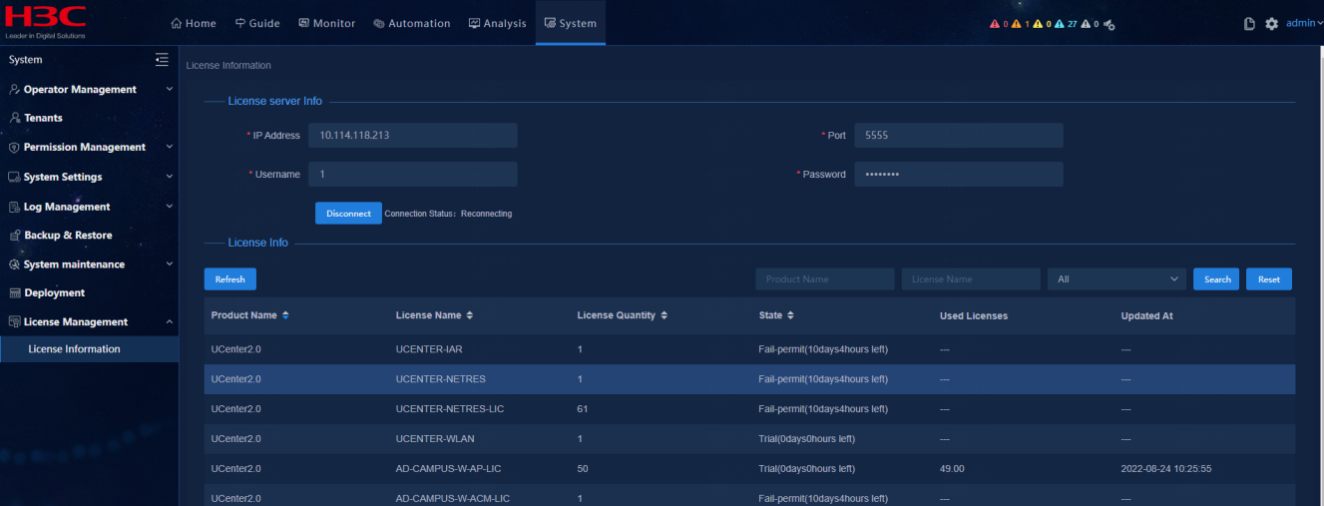Image resolution: width=1324 pixels, height=506 pixels.
Task: Collapse License Management chevron
Action: [169, 322]
